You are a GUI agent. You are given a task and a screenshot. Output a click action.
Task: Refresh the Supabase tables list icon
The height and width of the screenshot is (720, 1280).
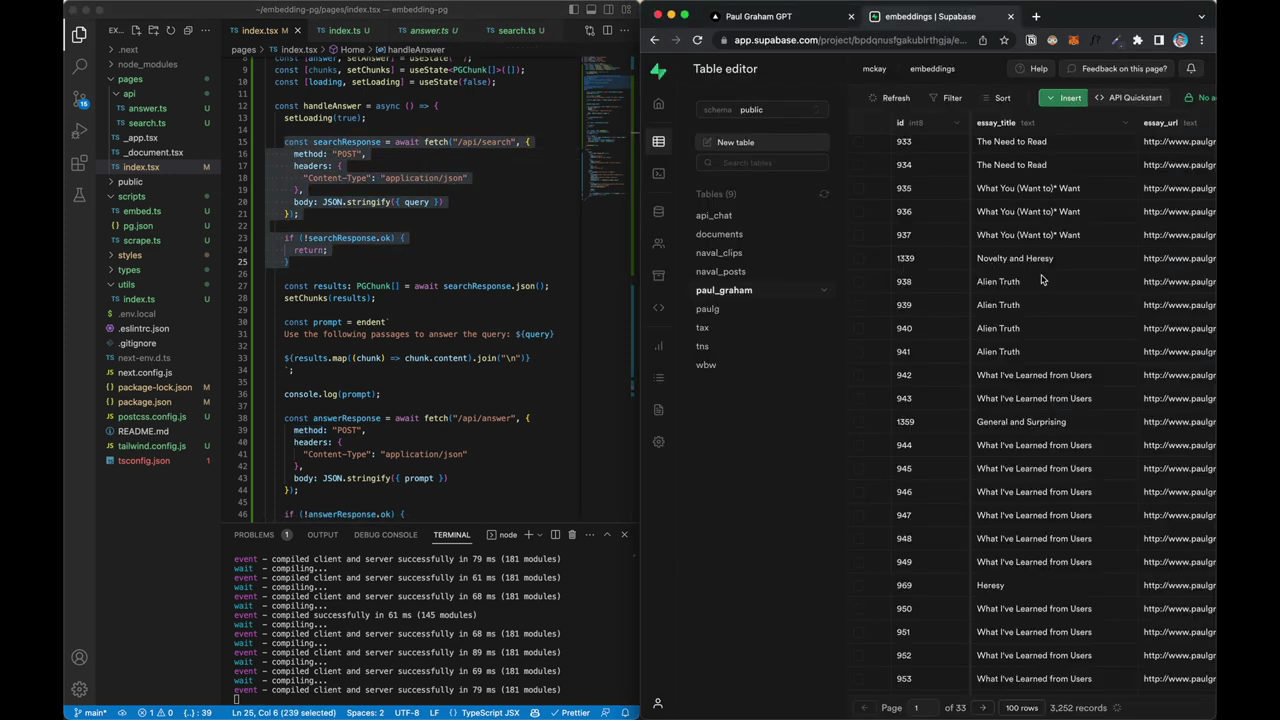coord(824,194)
